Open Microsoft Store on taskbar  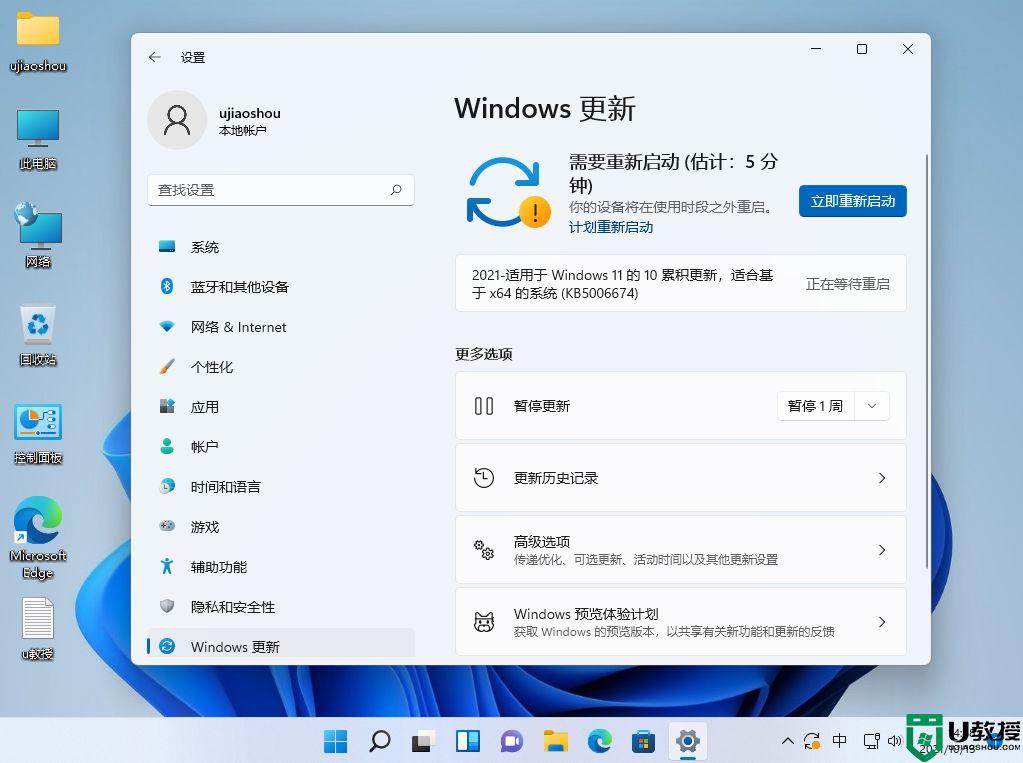point(643,741)
